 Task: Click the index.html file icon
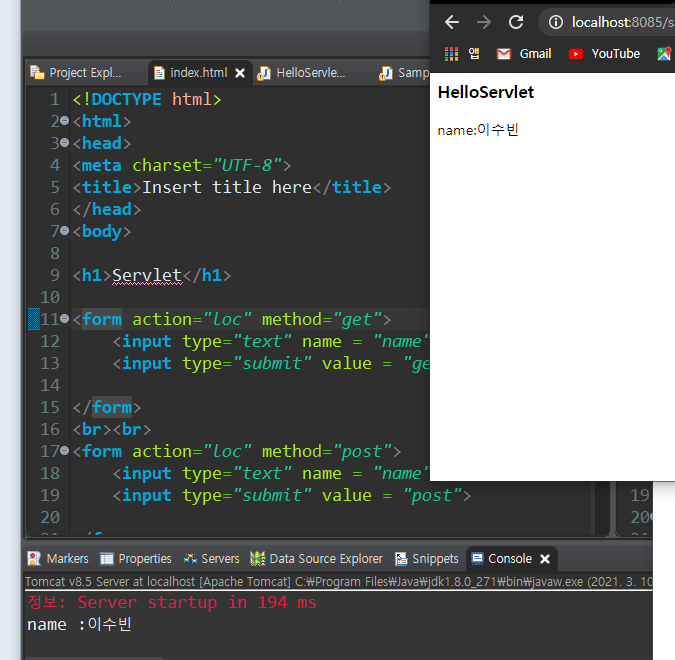[x=159, y=73]
